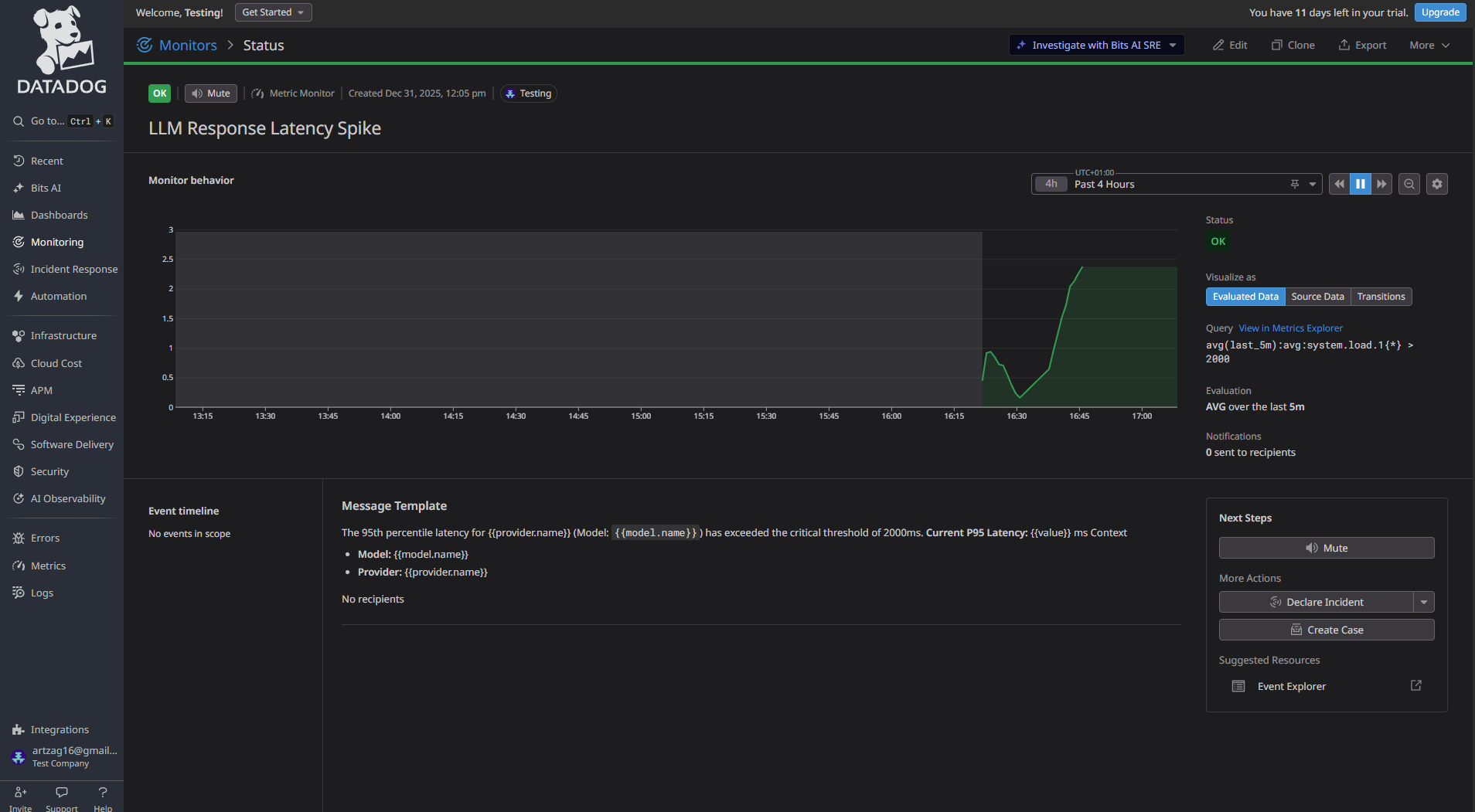This screenshot has height=812, width=1475.
Task: Click the Datadog logo
Action: pyautogui.click(x=62, y=51)
